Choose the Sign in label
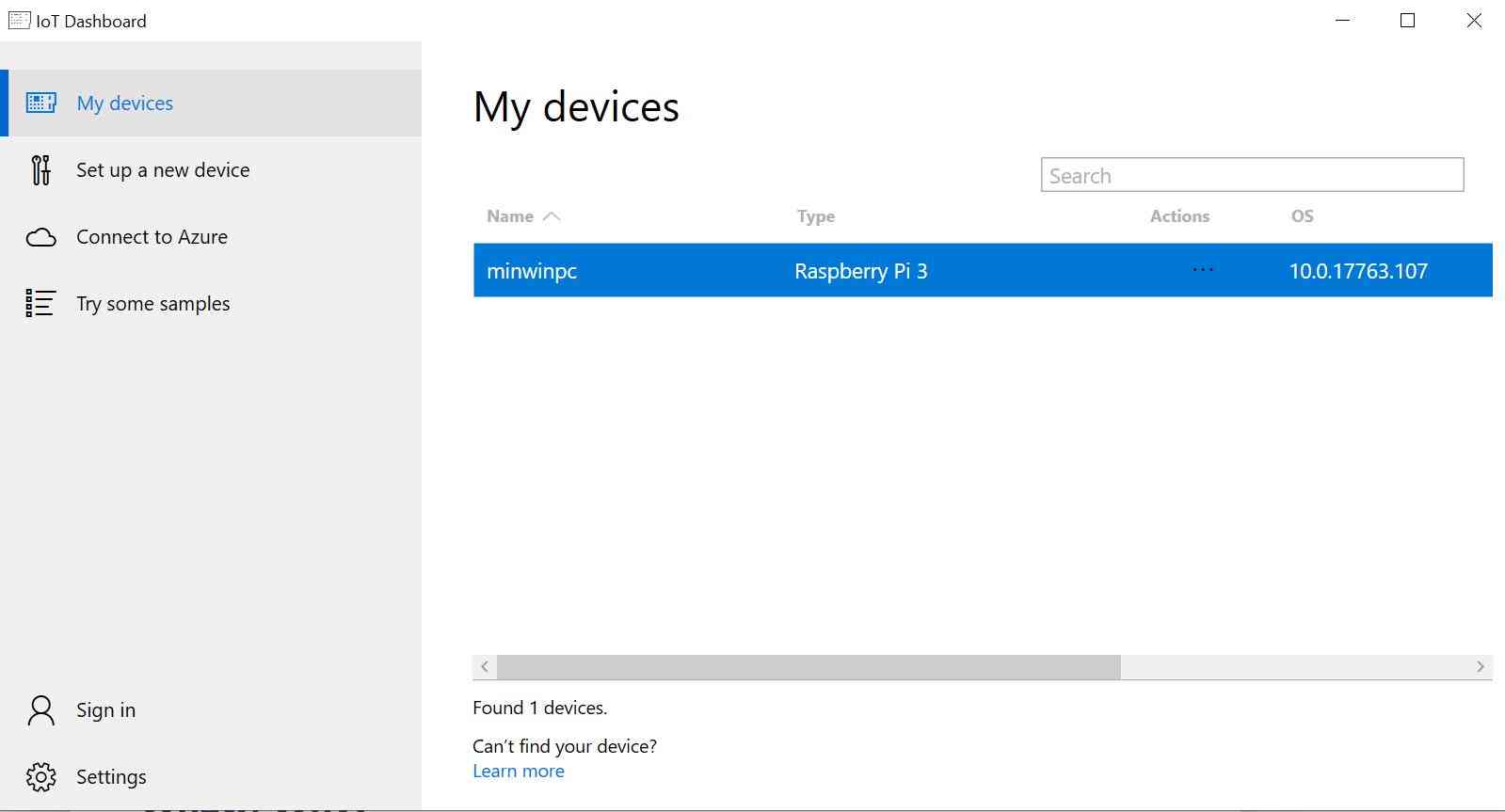 105,710
